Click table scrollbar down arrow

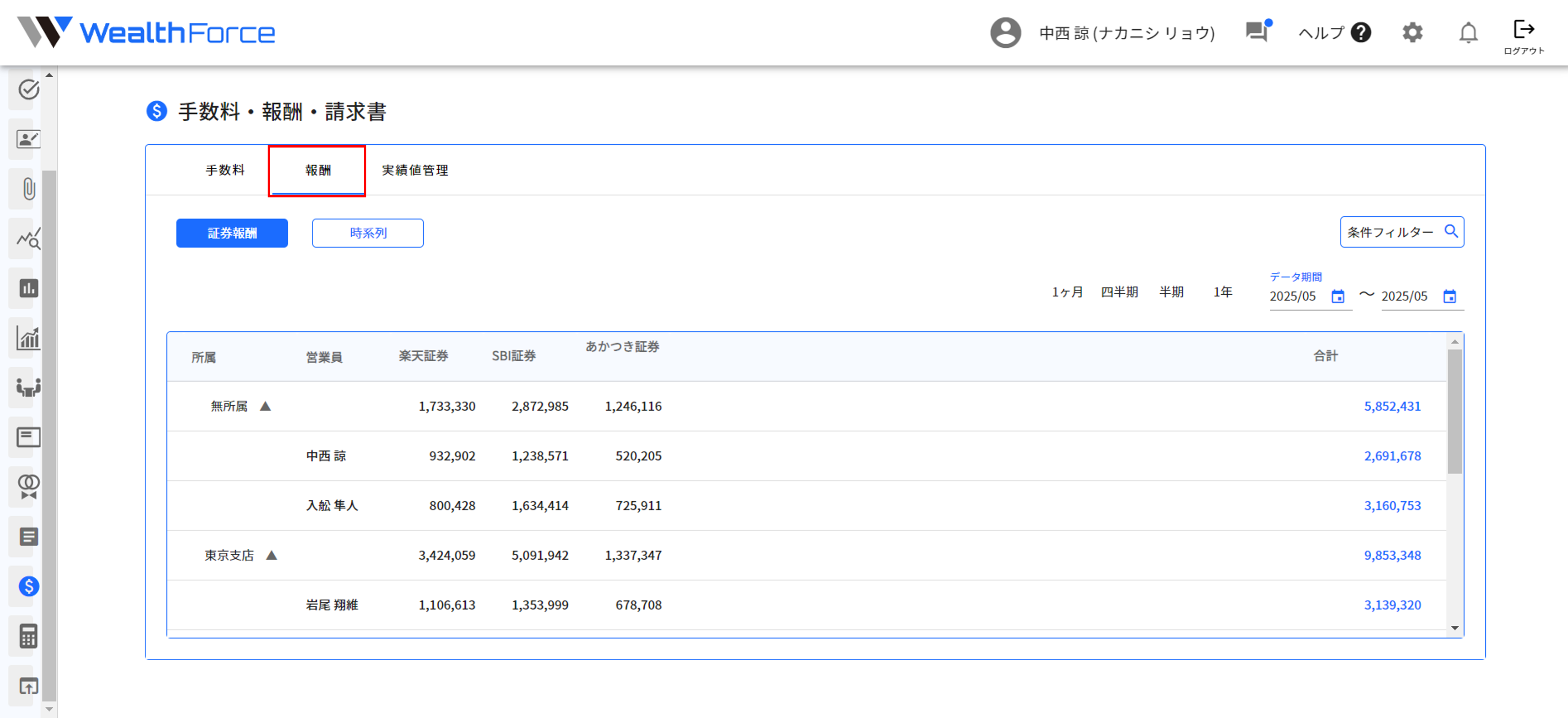pyautogui.click(x=1455, y=629)
